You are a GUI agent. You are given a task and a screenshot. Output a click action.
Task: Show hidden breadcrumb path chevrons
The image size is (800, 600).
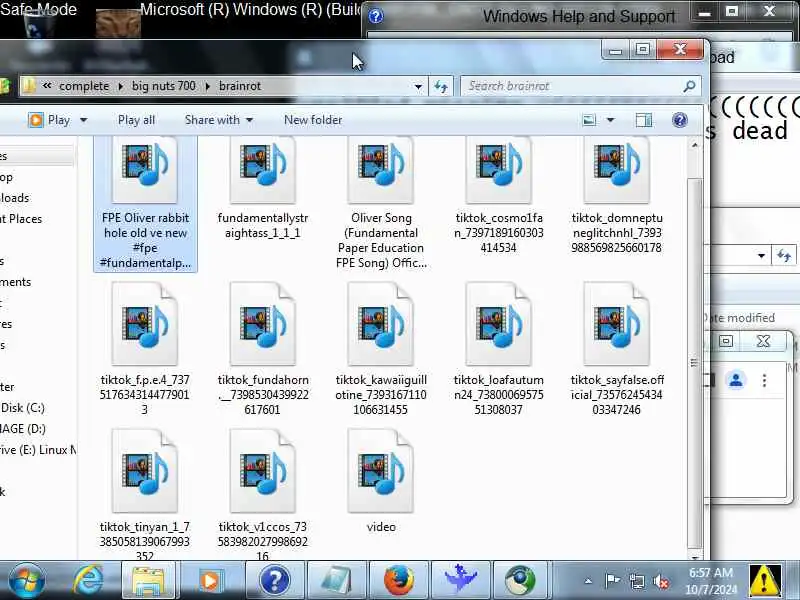[46, 86]
